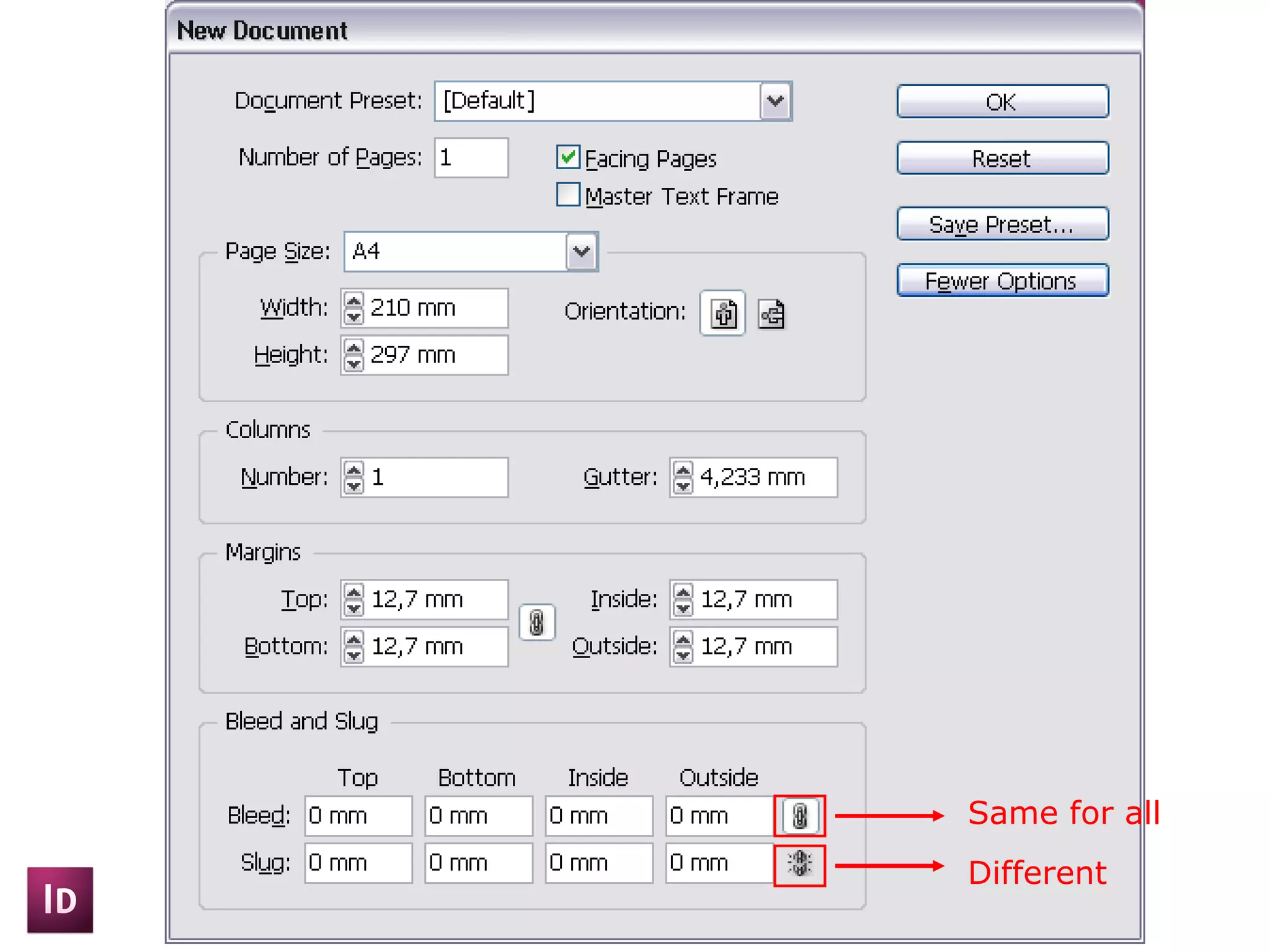
Task: Click Top margin stepper arrows
Action: point(353,599)
